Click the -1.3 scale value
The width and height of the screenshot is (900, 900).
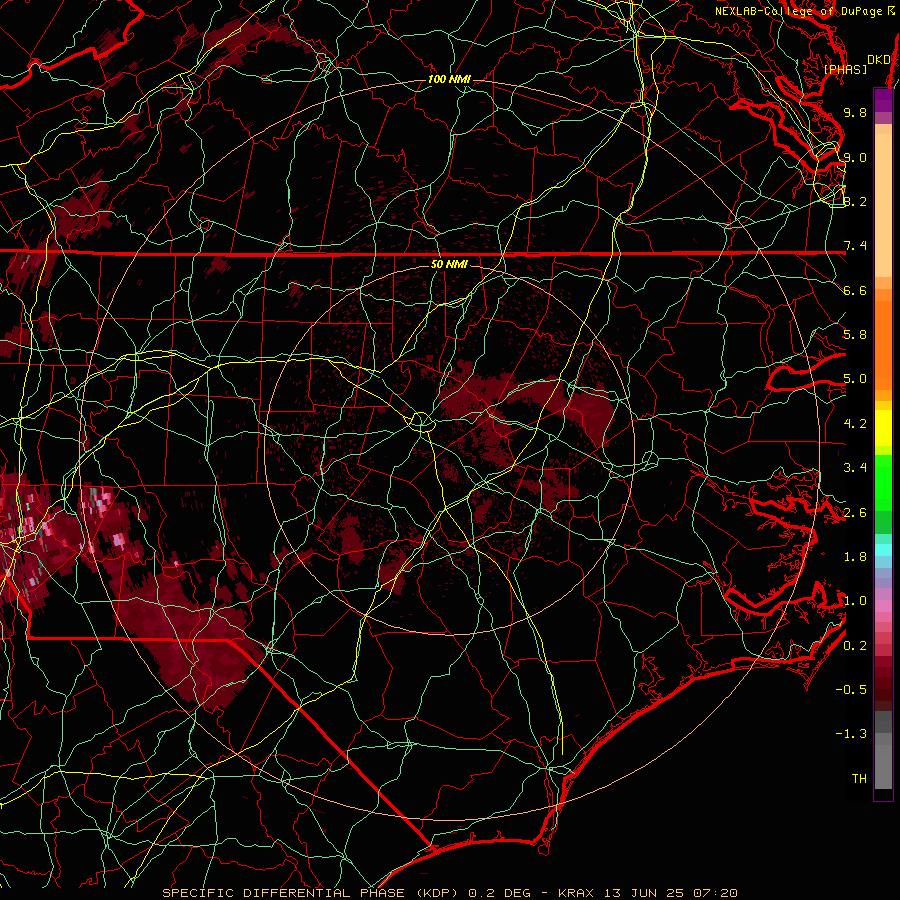851,734
